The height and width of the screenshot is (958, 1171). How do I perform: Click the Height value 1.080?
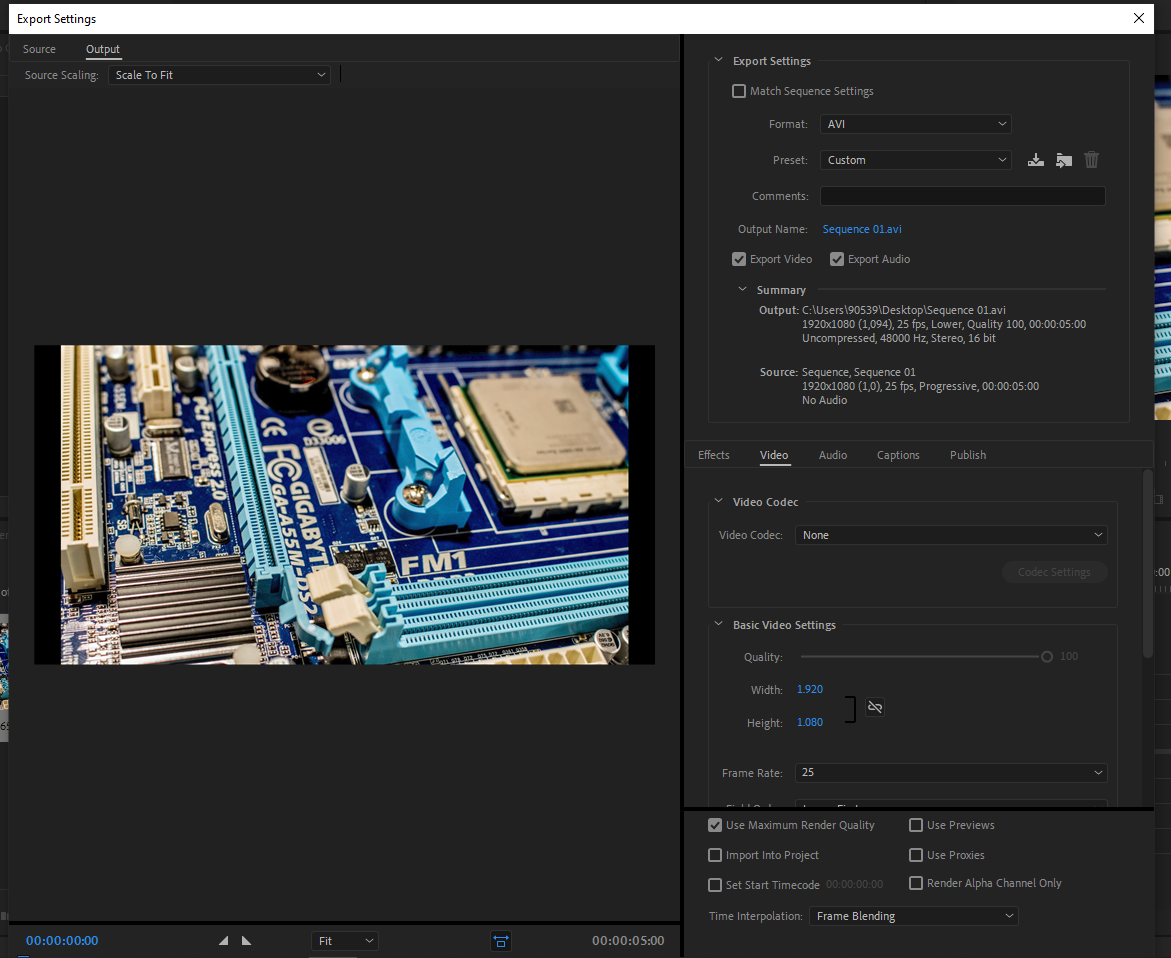810,722
